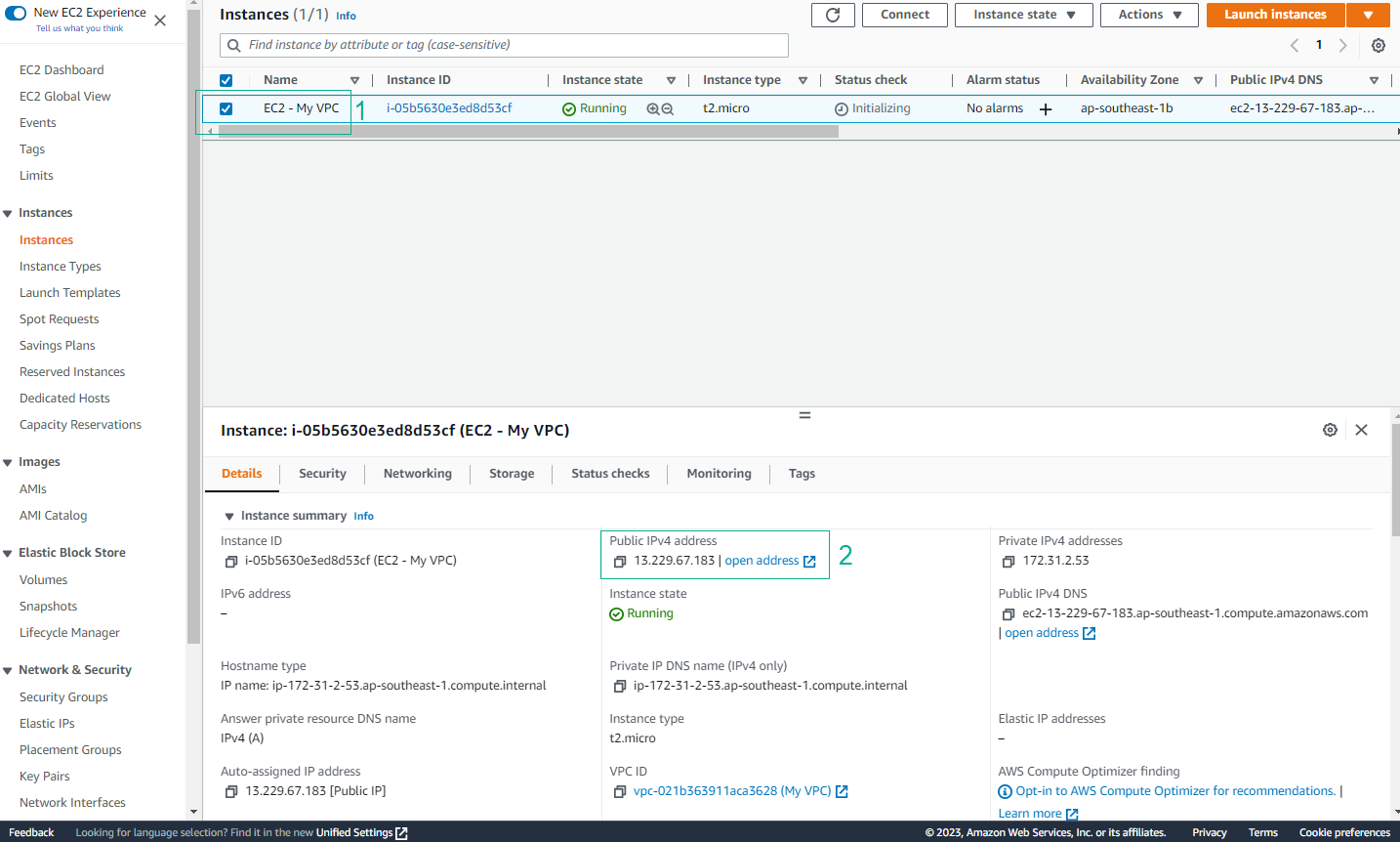This screenshot has height=842, width=1400.
Task: Copy Private IP DNS name
Action: pos(620,687)
